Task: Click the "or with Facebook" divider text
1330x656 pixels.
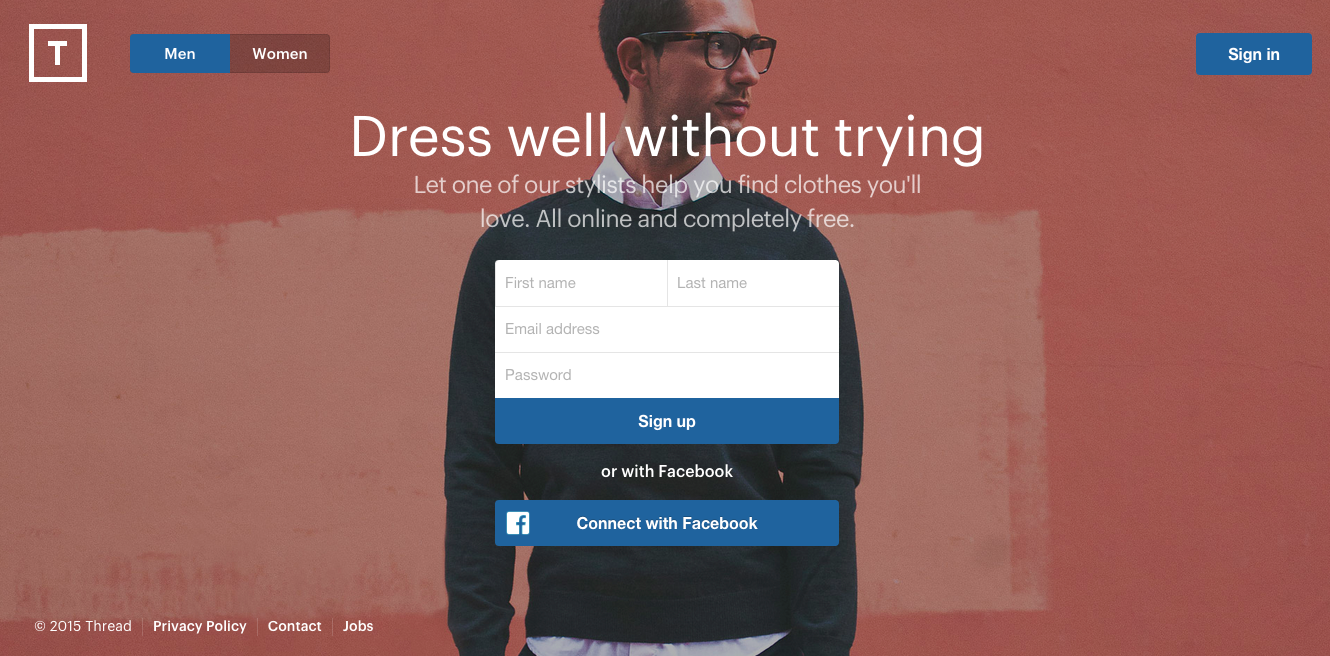Action: click(667, 471)
